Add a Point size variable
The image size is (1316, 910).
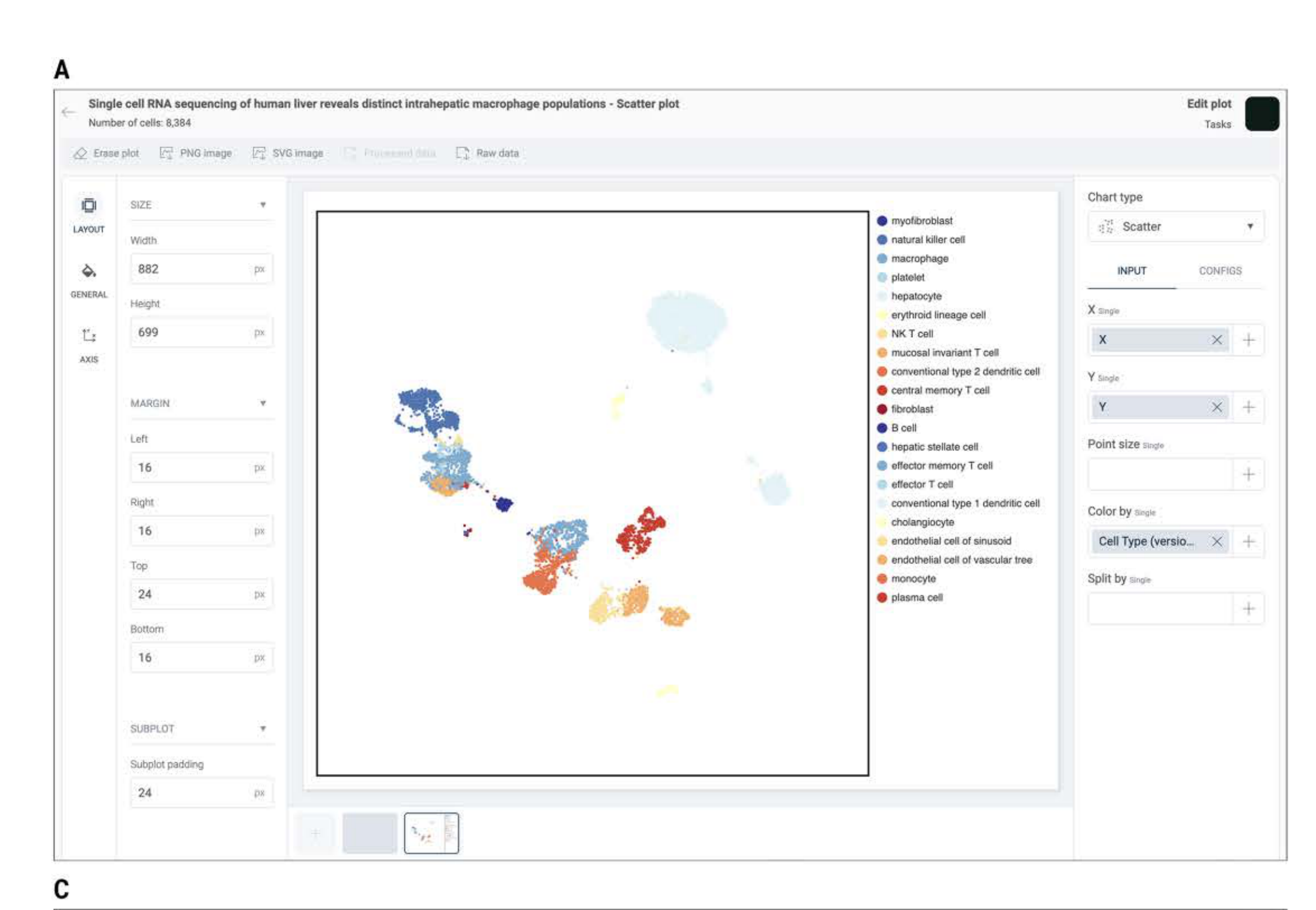[1248, 475]
